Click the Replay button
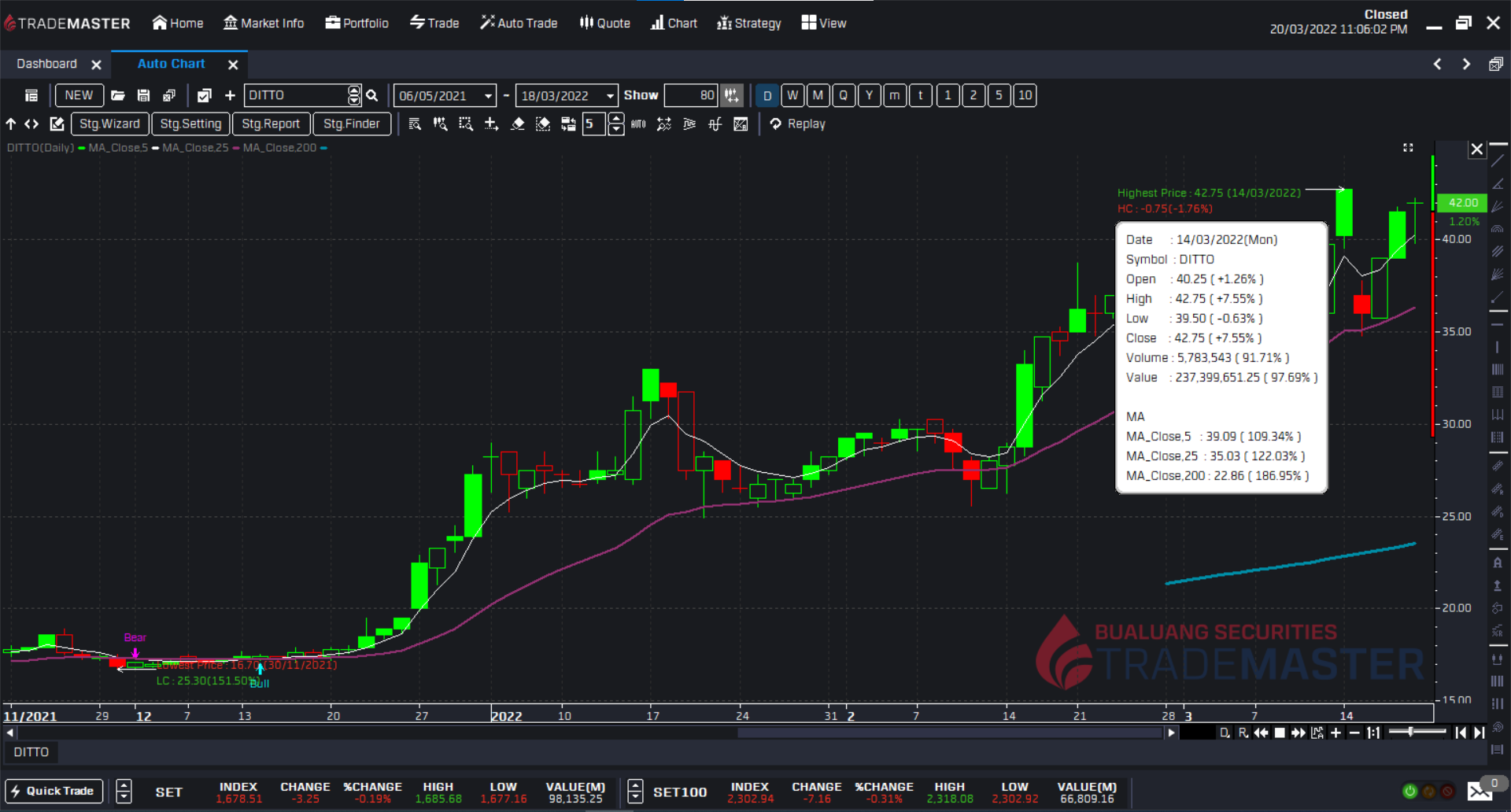Image resolution: width=1511 pixels, height=812 pixels. click(x=798, y=124)
